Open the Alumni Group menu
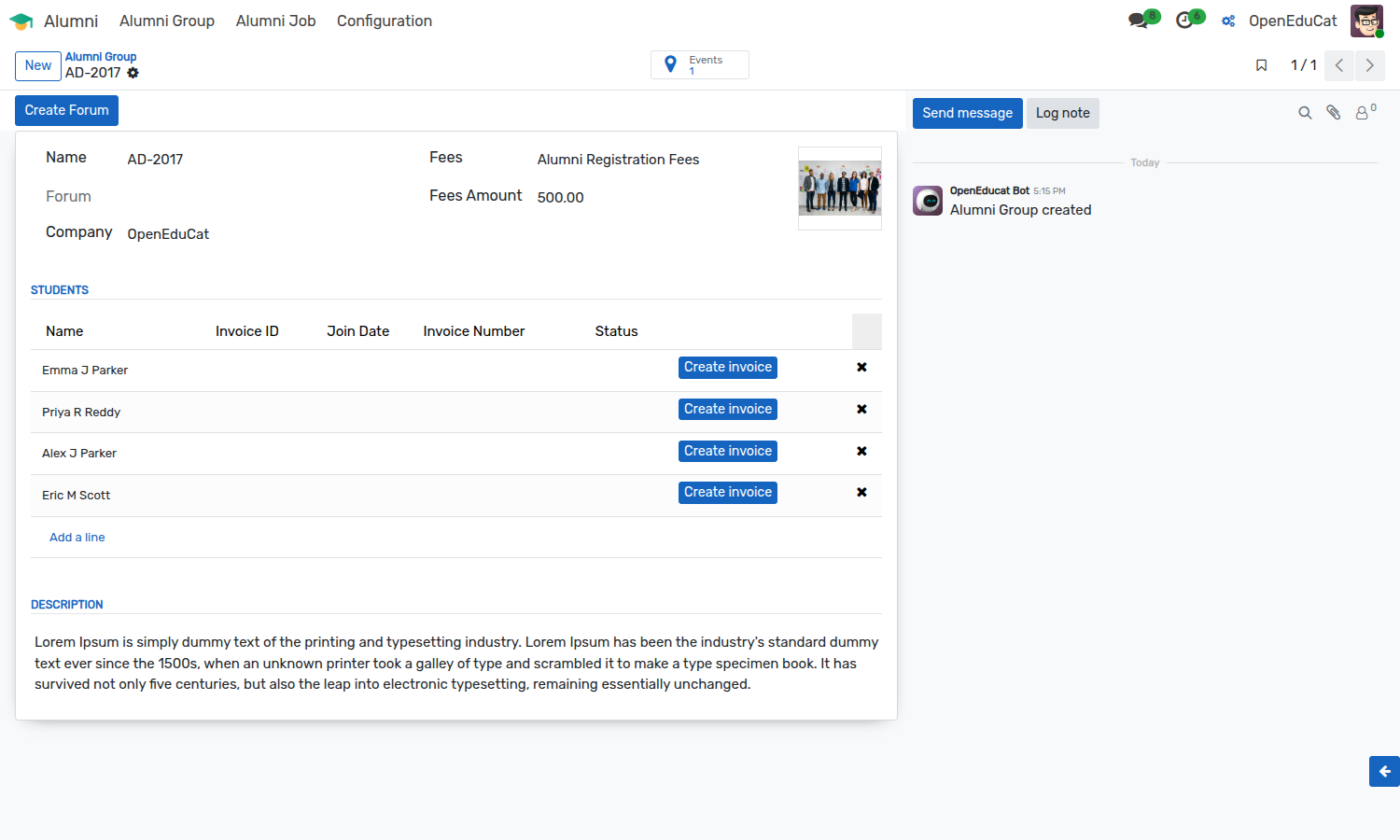 pos(167,21)
